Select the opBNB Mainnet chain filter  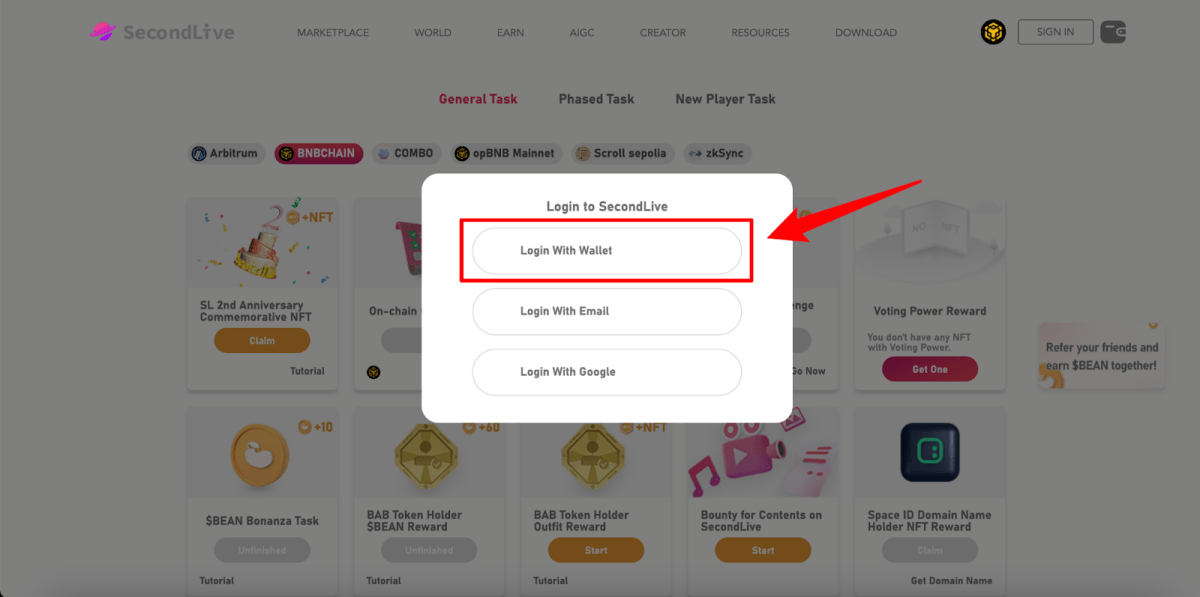(504, 154)
